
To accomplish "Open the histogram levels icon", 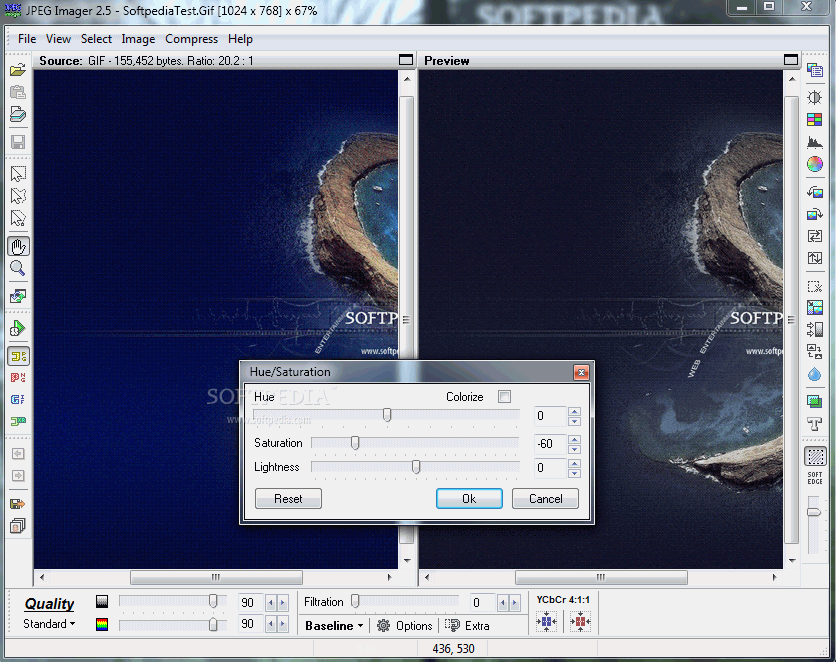I will pos(814,142).
